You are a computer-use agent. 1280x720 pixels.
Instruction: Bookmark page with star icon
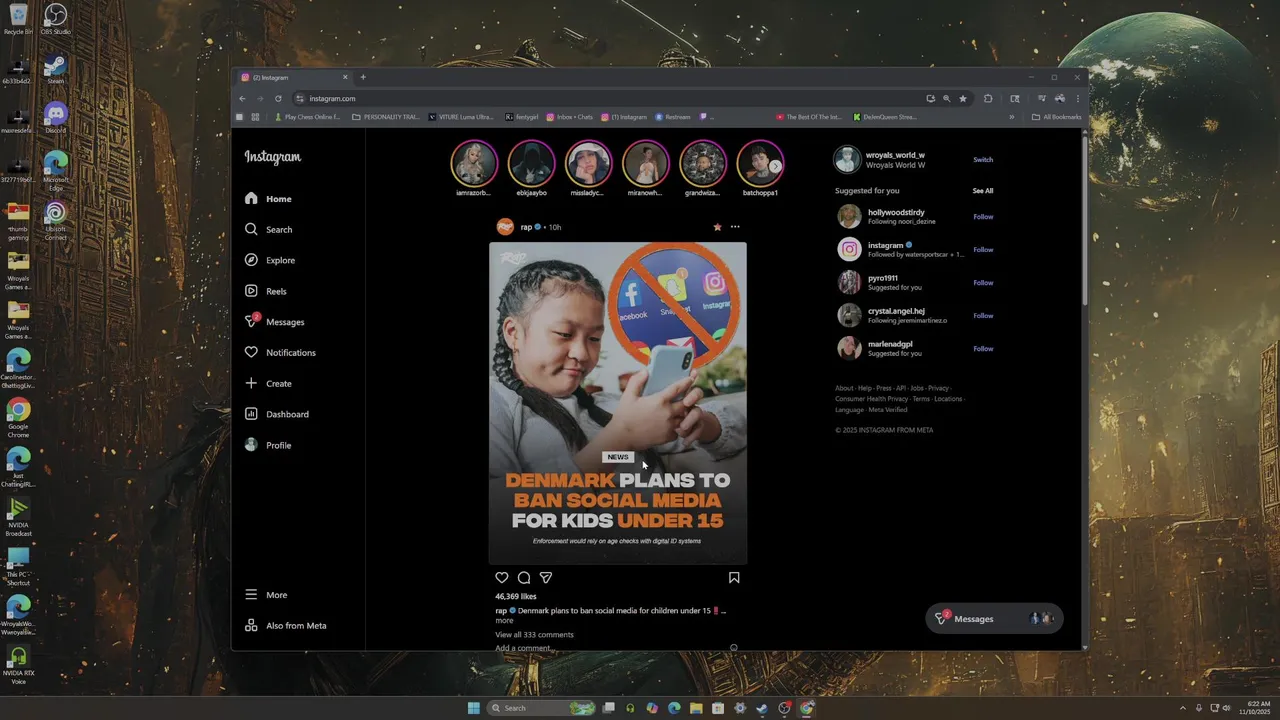(x=963, y=99)
